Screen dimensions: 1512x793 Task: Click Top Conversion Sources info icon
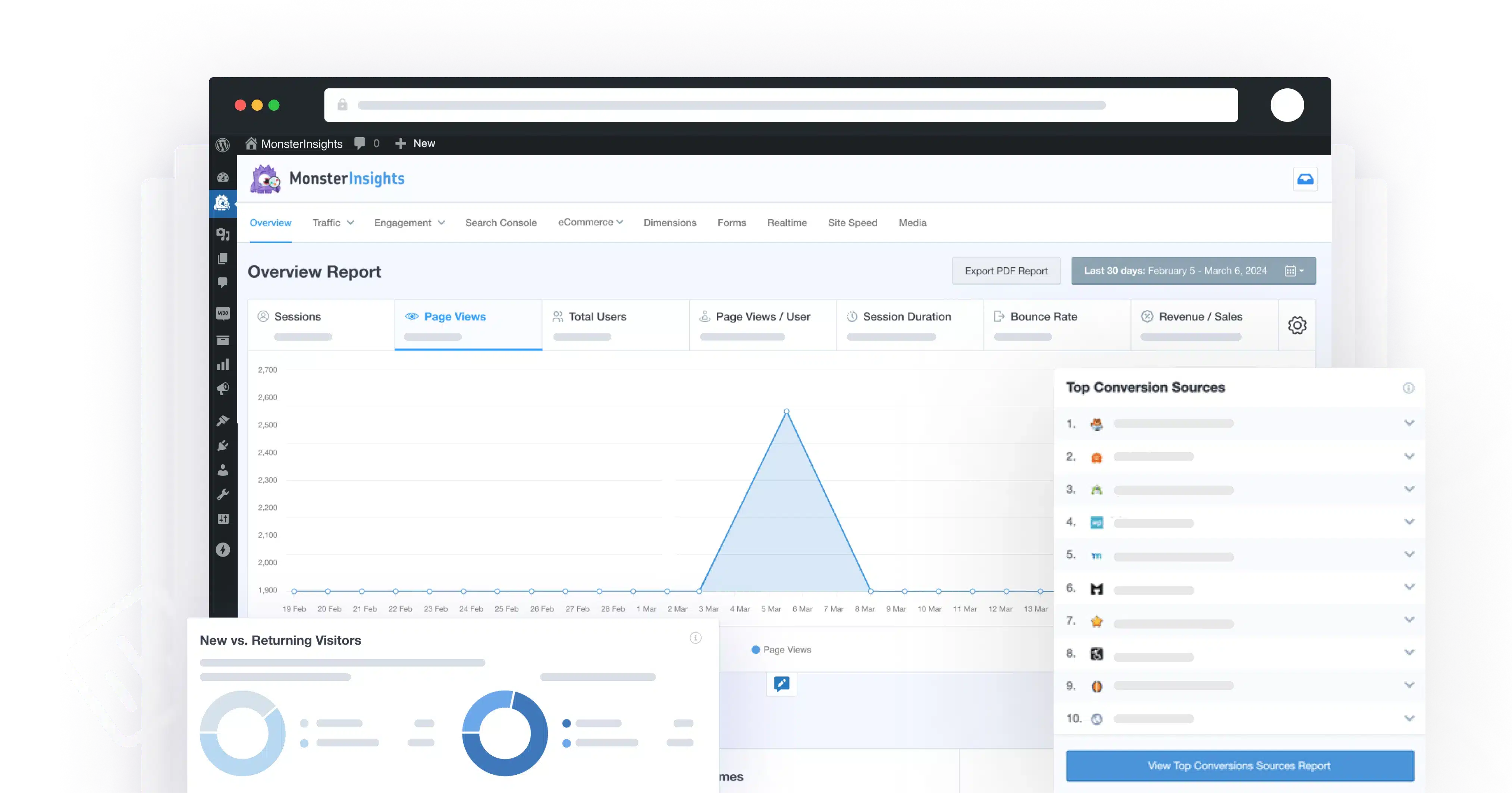(x=1408, y=388)
